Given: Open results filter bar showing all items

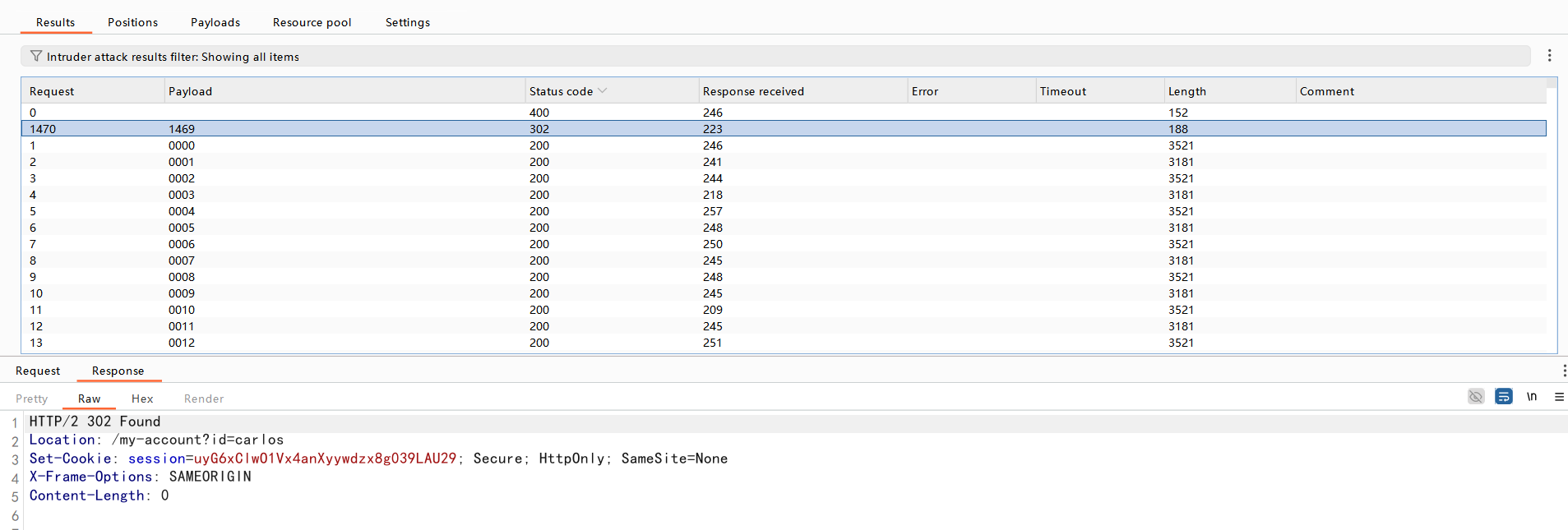Looking at the screenshot, I should pos(773,56).
